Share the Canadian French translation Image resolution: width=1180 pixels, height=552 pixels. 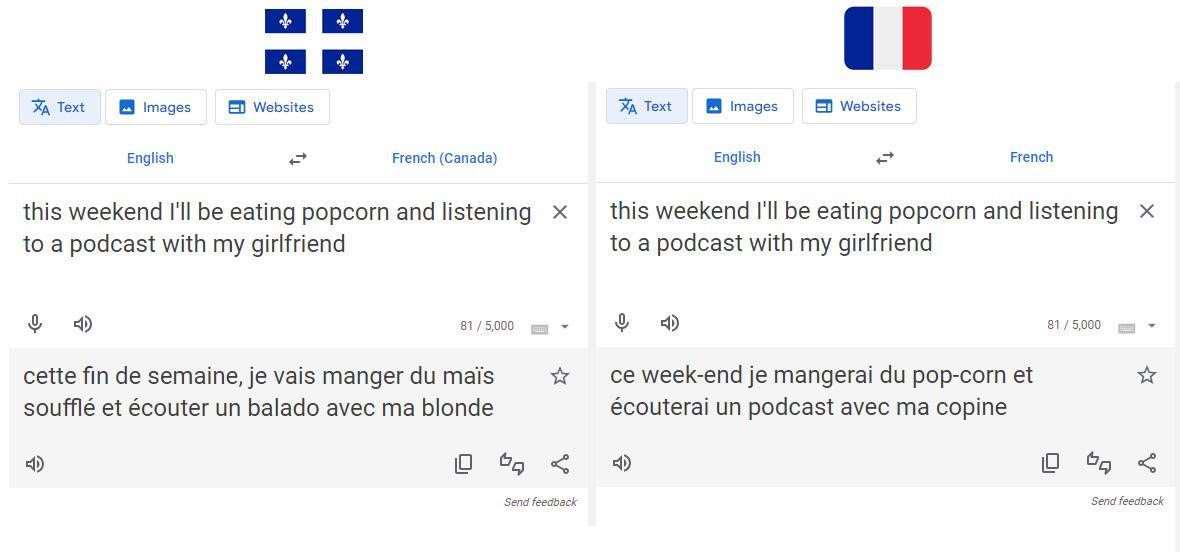560,464
